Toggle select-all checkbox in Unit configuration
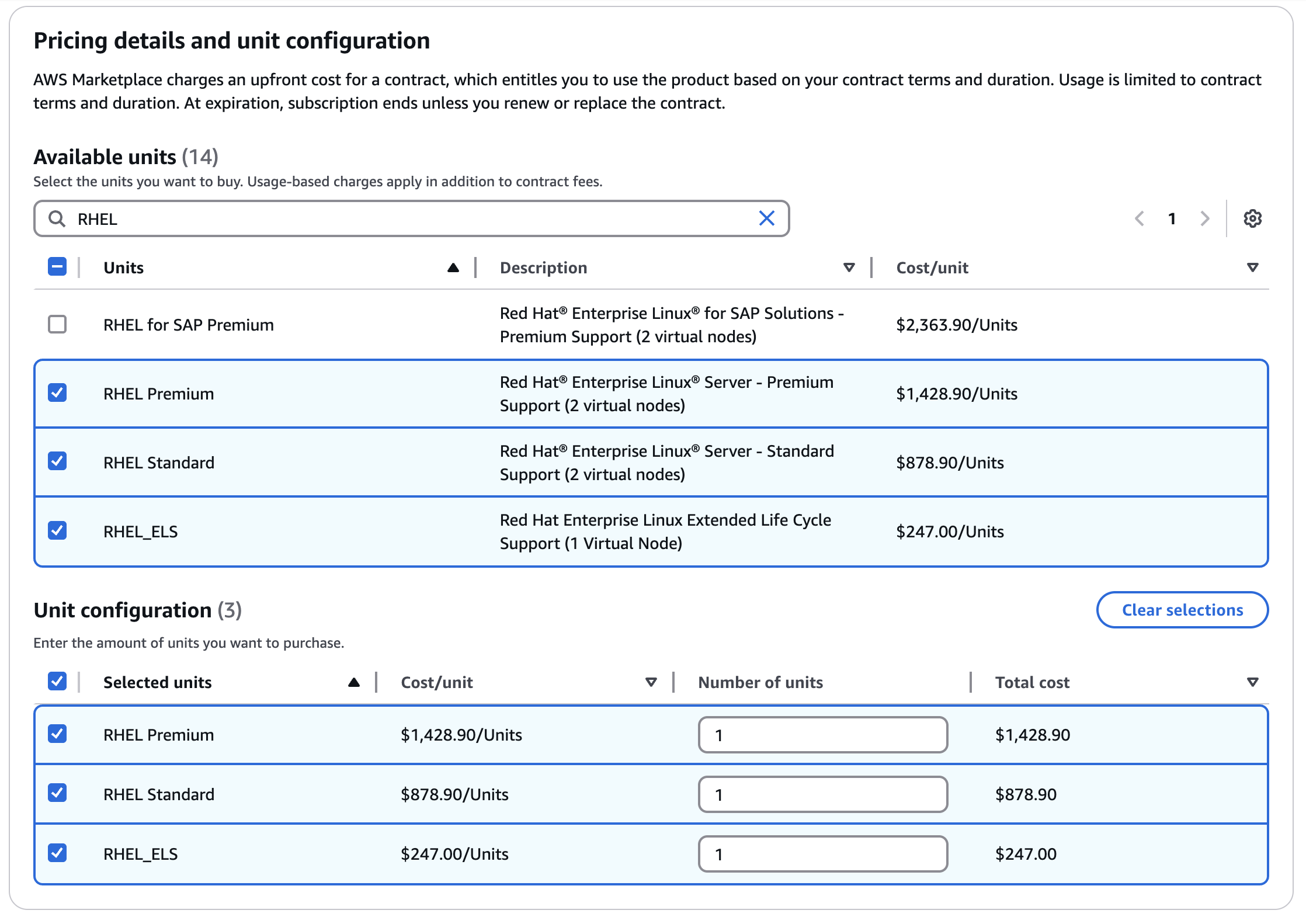The width and height of the screenshot is (1306, 924). coord(57,681)
